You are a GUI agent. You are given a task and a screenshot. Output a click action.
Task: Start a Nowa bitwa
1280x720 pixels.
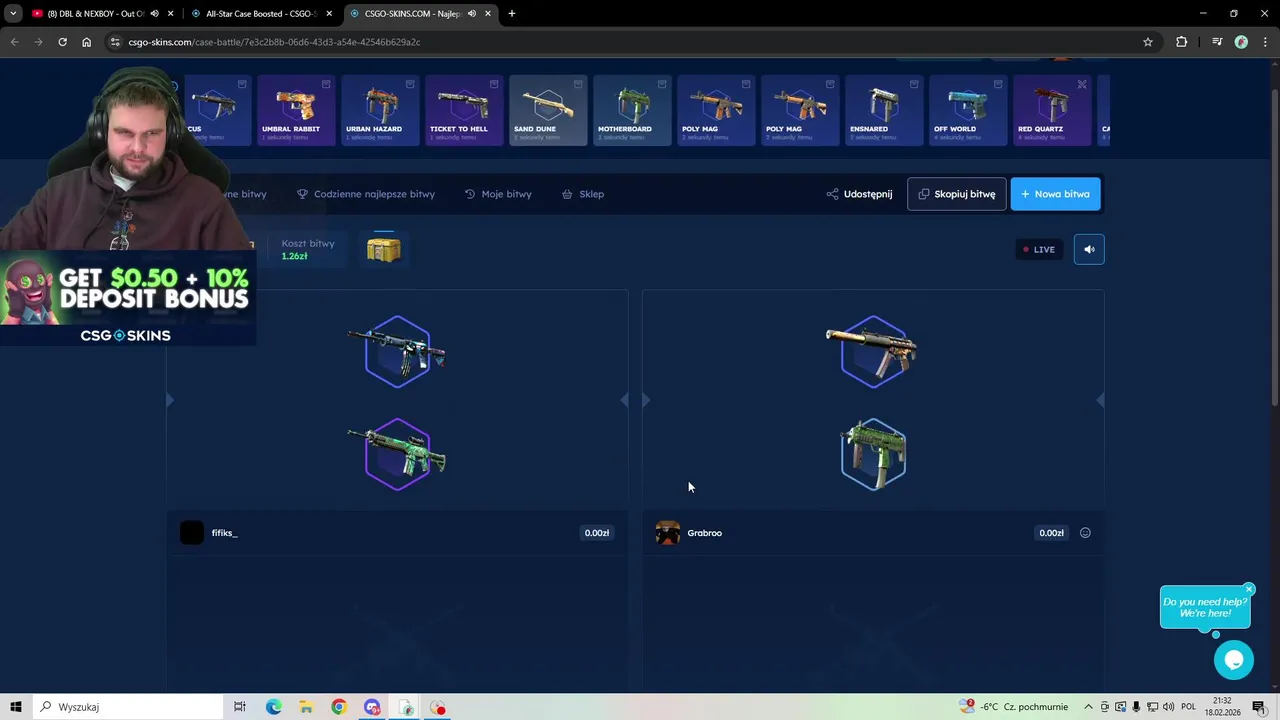[x=1055, y=194]
